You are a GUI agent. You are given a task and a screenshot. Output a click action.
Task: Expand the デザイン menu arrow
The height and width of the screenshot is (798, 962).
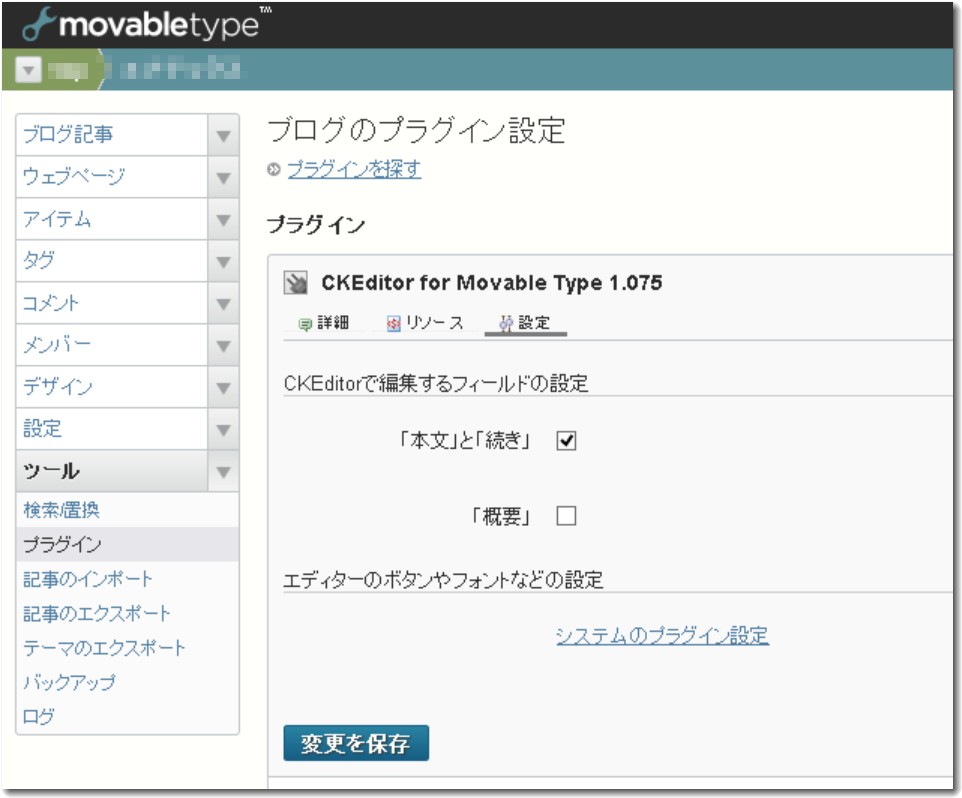click(x=223, y=387)
